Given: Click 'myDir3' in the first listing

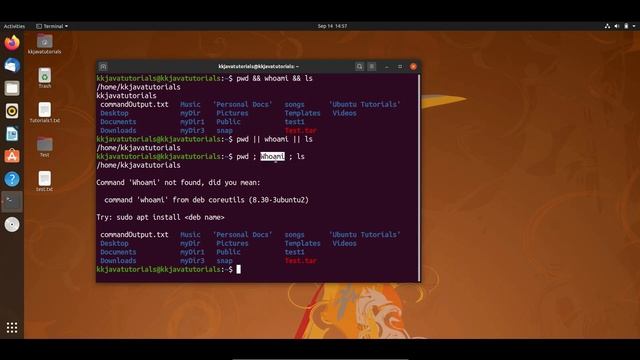Looking at the screenshot, I should tap(192, 131).
